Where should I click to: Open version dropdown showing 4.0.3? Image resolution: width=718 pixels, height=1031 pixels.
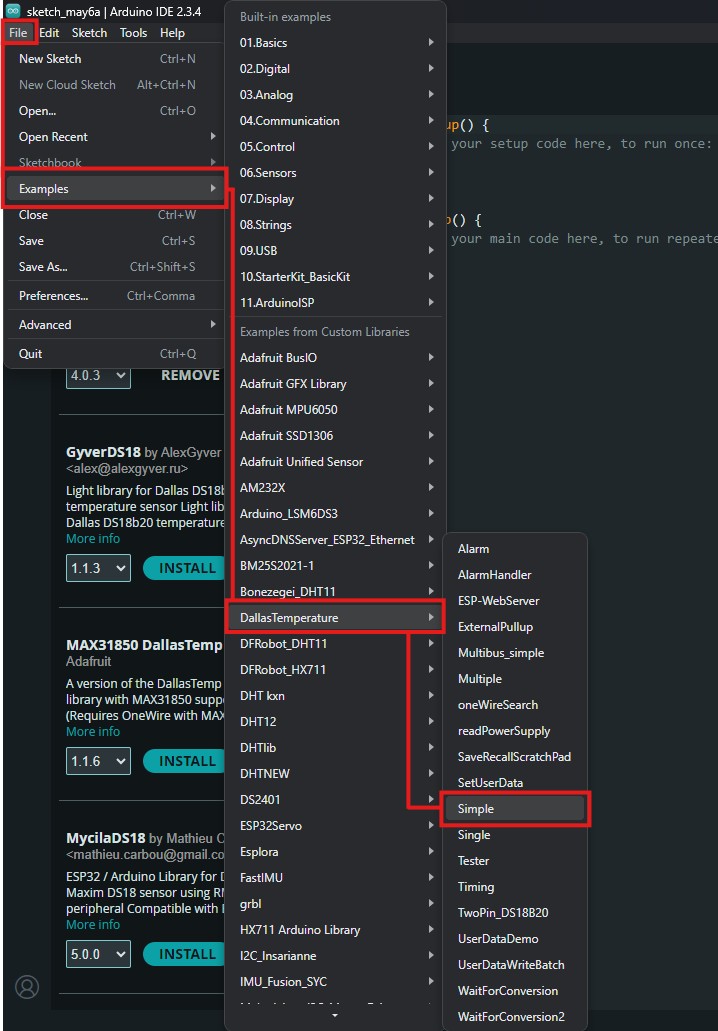coord(98,375)
